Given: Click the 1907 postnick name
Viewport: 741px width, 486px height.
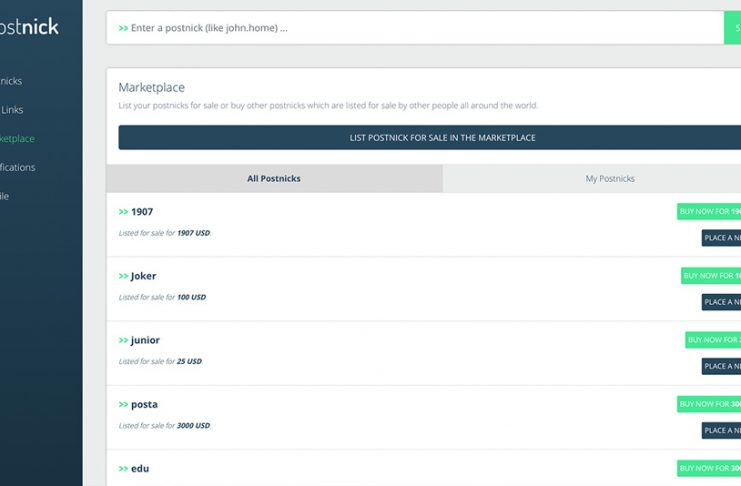Looking at the screenshot, I should 142,212.
